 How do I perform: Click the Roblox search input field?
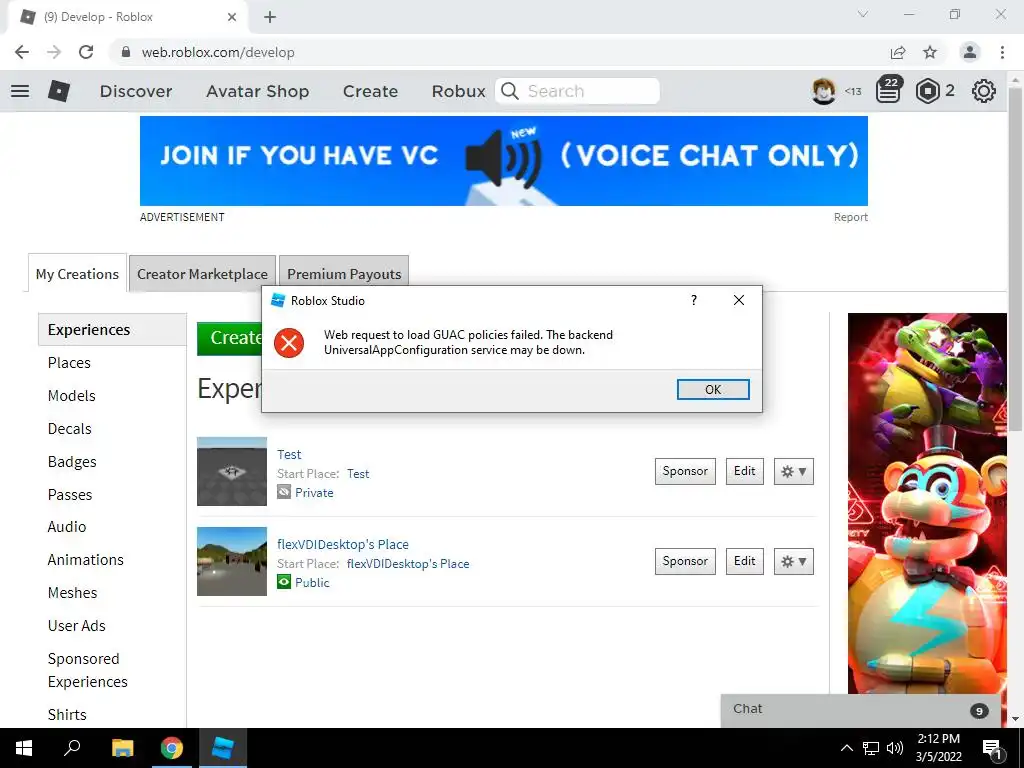pyautogui.click(x=577, y=91)
